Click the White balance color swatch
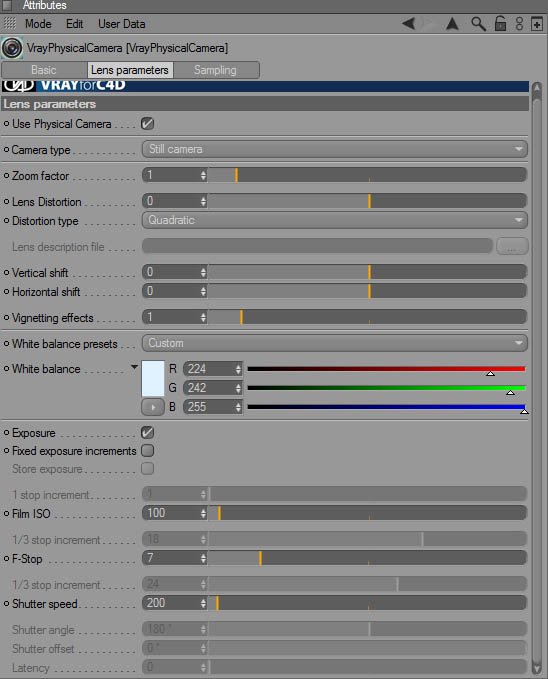 (153, 378)
